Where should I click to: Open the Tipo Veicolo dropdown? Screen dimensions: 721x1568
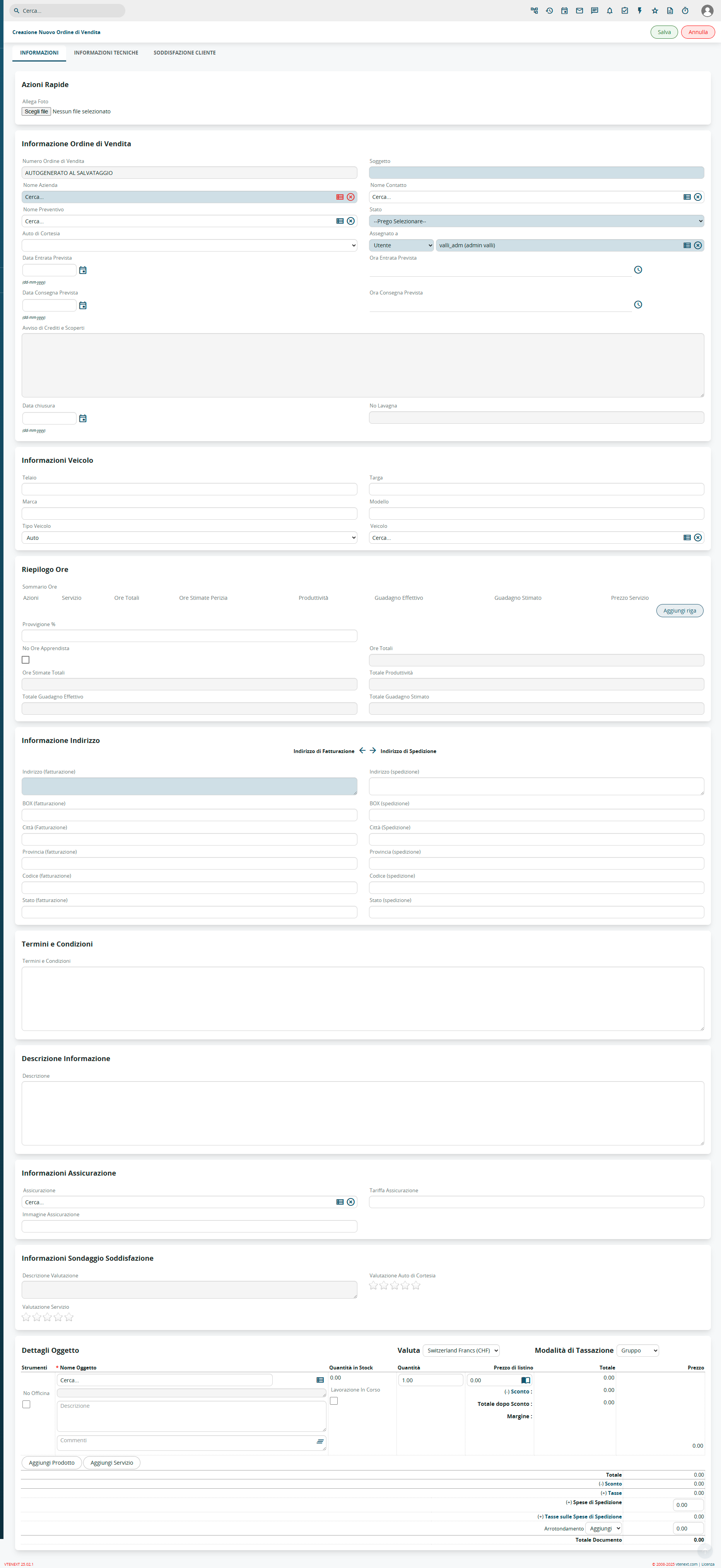tap(189, 538)
